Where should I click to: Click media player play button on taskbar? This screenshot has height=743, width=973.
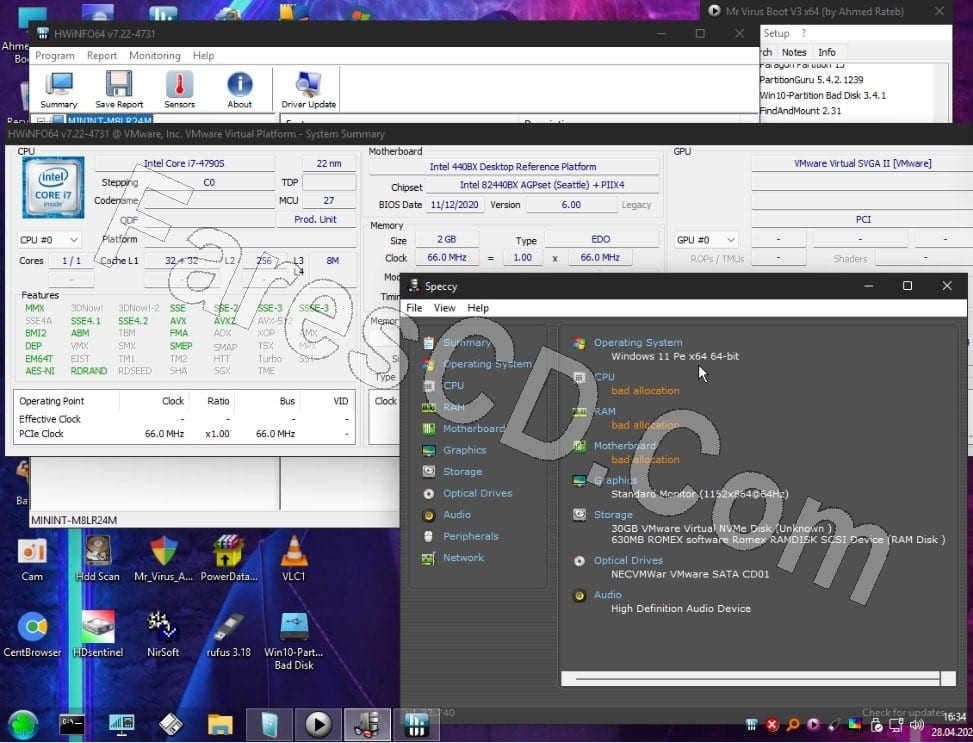pos(318,724)
